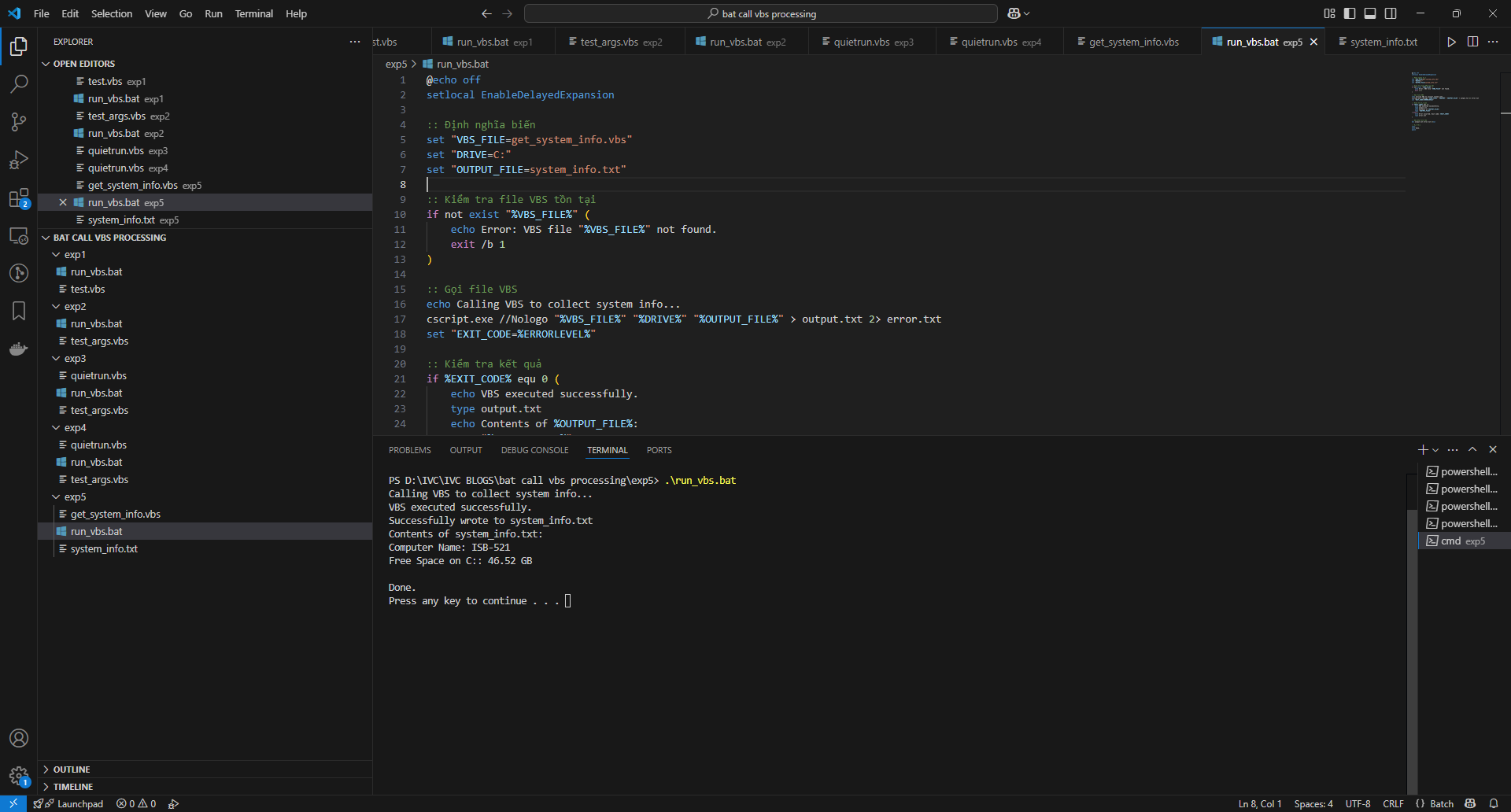The width and height of the screenshot is (1511, 812).
Task: Open the Run and Debug view
Action: point(19,160)
